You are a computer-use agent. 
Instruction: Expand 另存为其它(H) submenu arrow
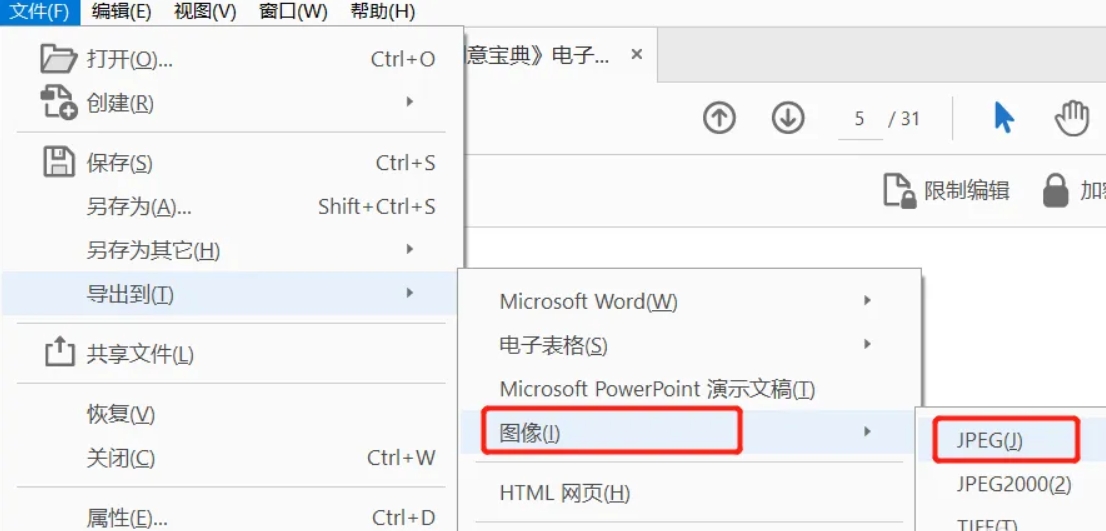coord(410,249)
